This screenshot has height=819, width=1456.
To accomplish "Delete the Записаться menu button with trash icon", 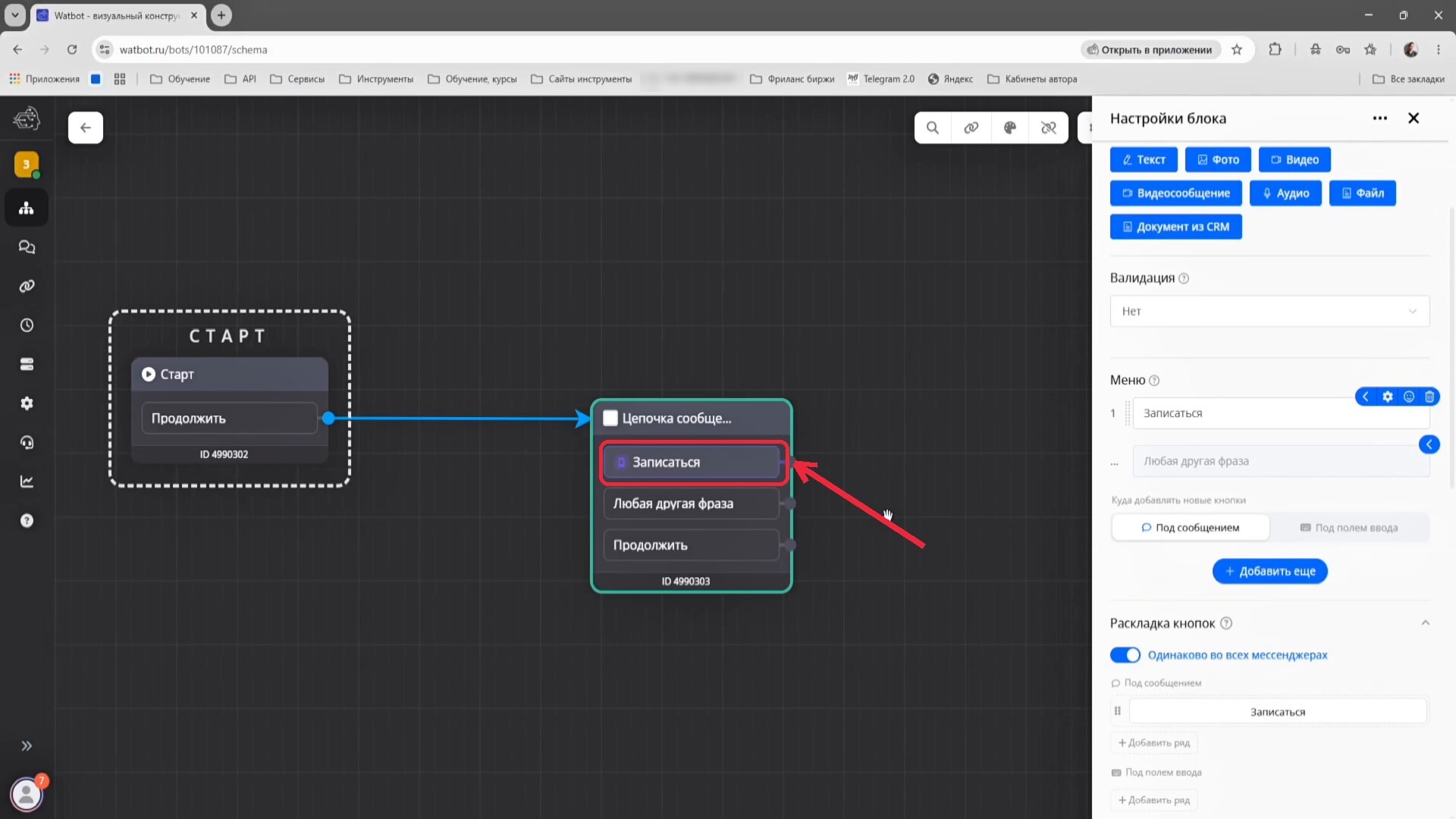I will pyautogui.click(x=1429, y=397).
